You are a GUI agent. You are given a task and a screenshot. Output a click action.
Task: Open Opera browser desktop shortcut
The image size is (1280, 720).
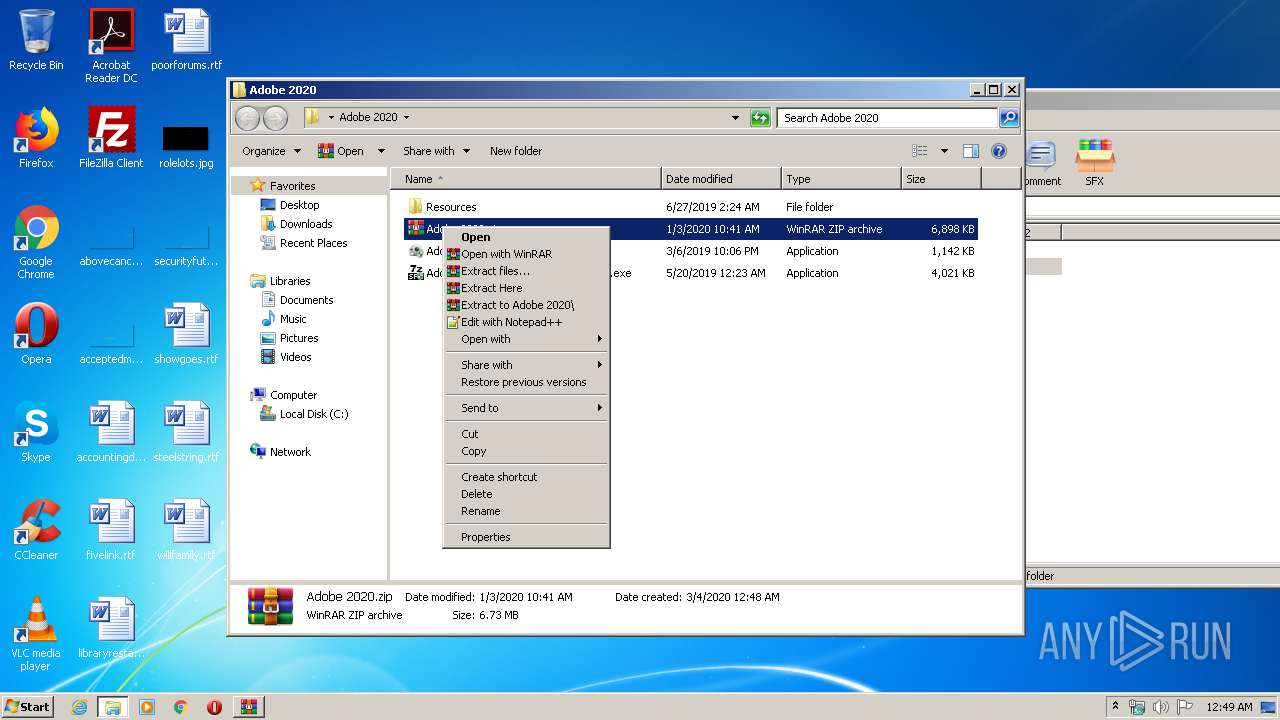coord(36,334)
